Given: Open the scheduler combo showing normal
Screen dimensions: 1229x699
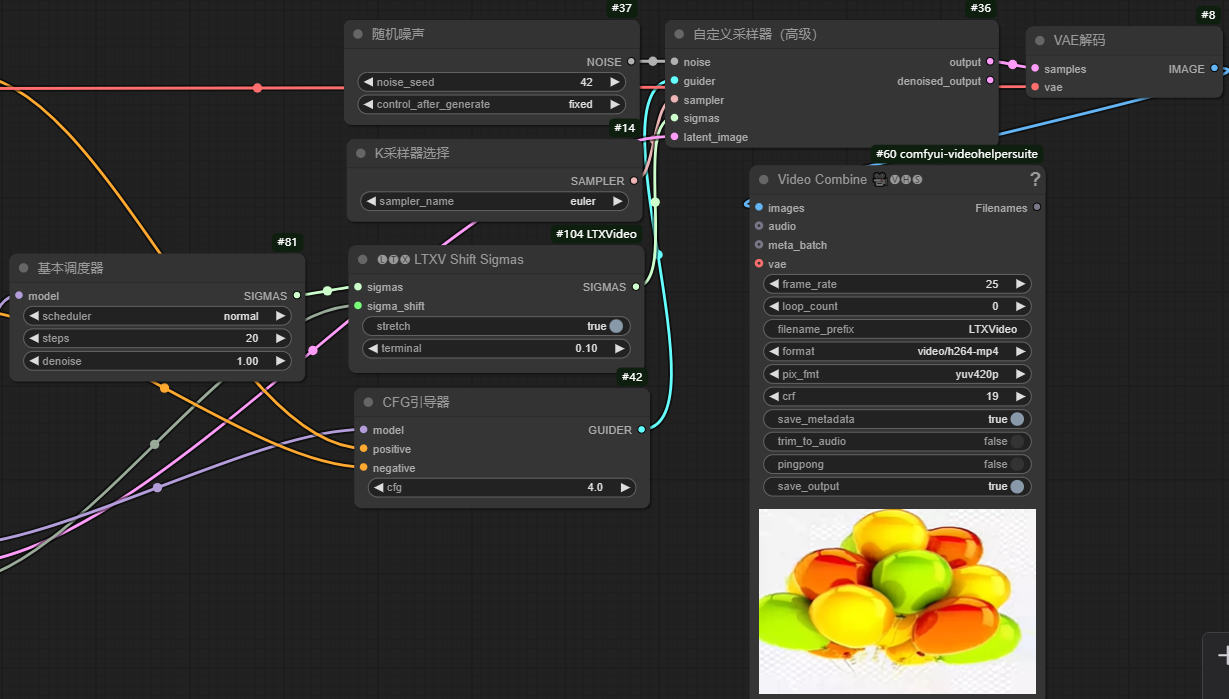Looking at the screenshot, I should pos(157,316).
